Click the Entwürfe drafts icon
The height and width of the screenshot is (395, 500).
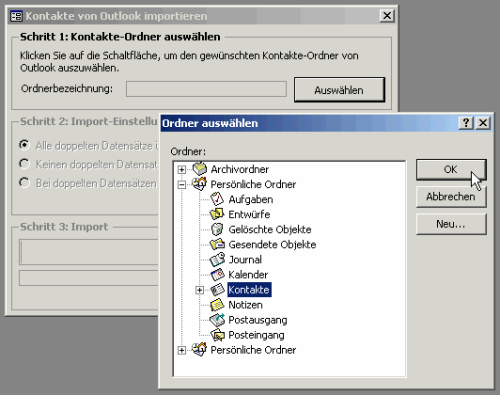coord(217,214)
